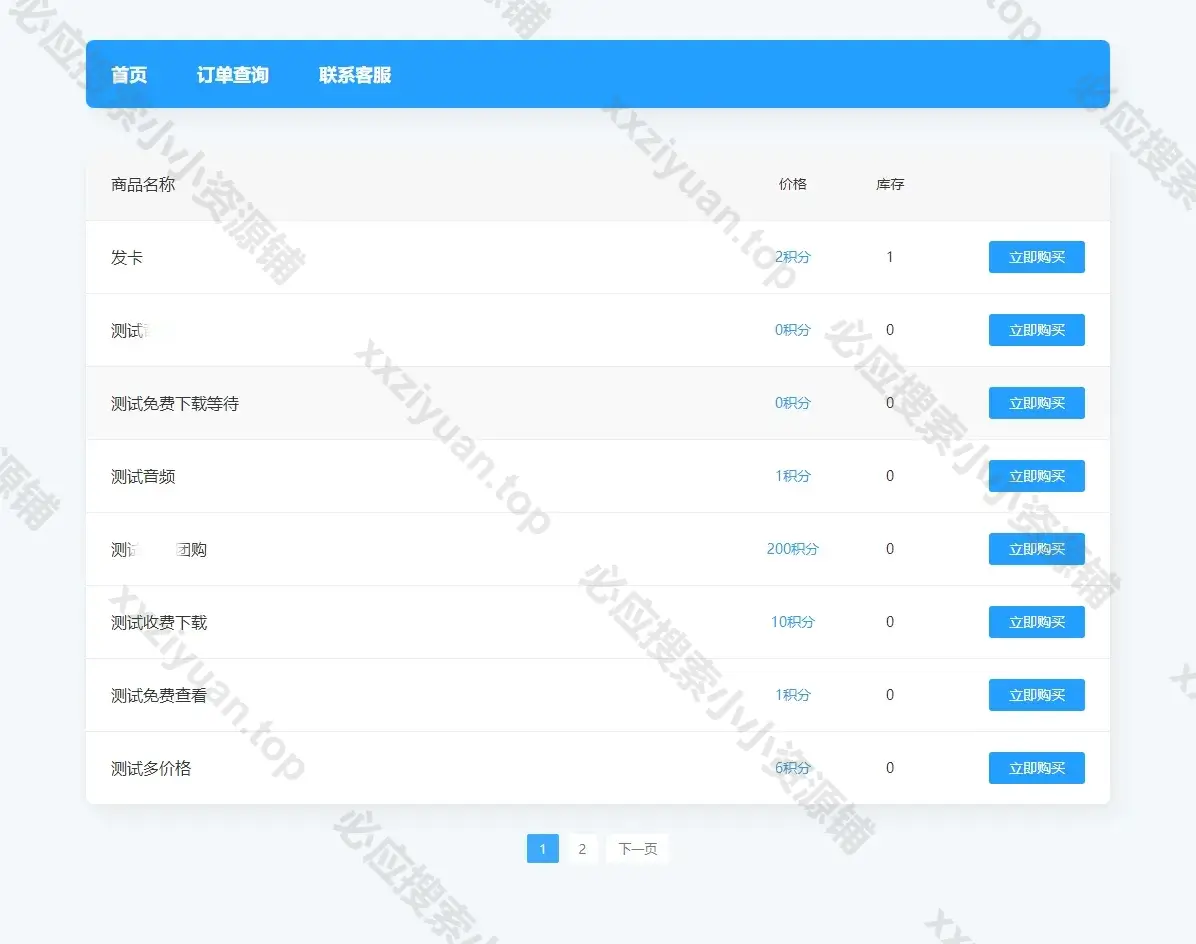1196x944 pixels.
Task: Click the 测试多价格 product name
Action: [x=151, y=769]
